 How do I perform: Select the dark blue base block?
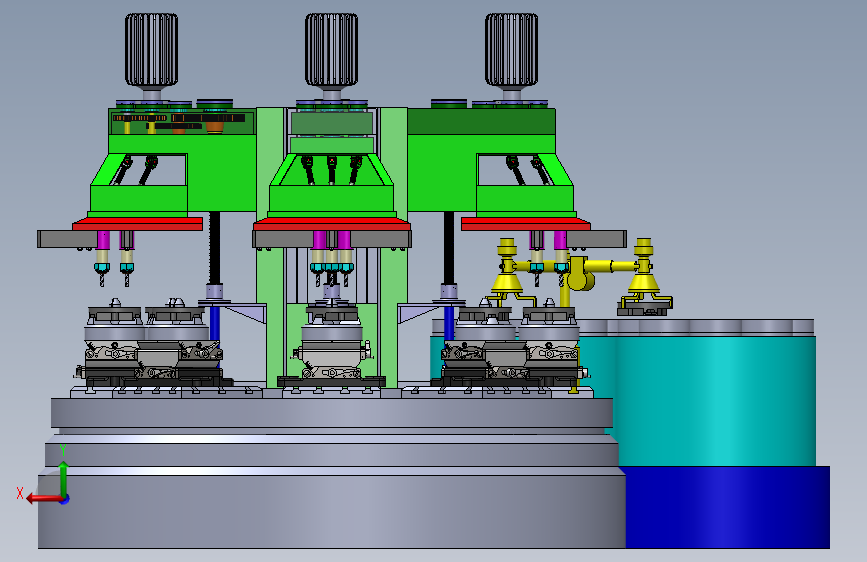pyautogui.click(x=727, y=507)
